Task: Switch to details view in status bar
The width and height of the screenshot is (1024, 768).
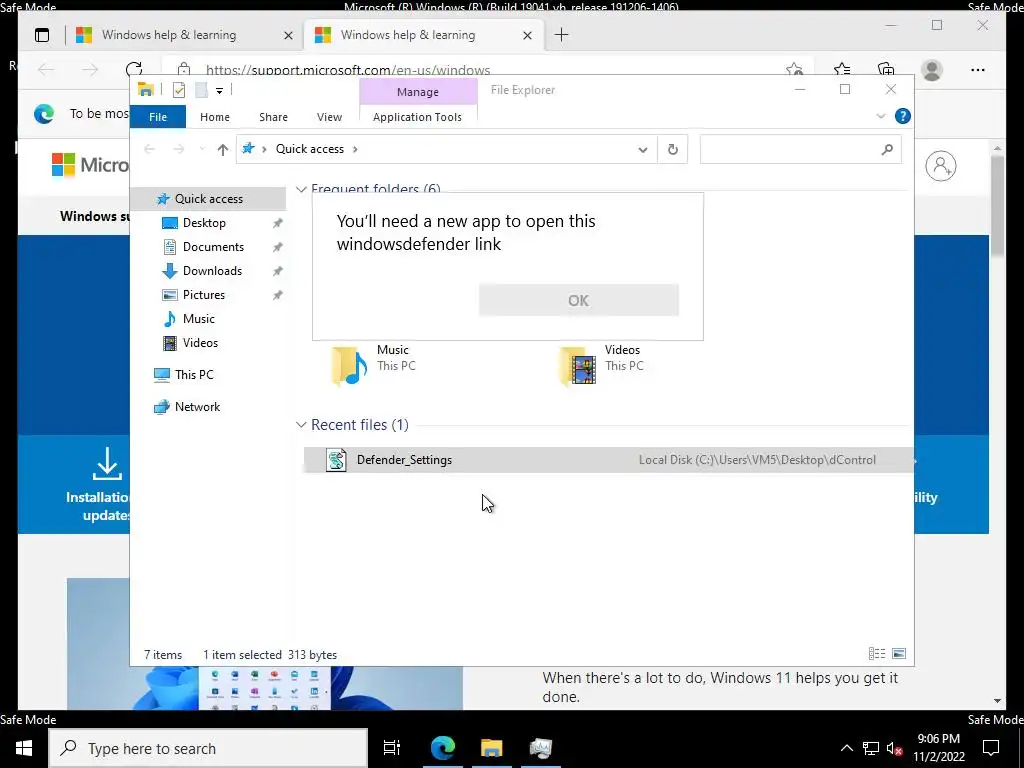Action: [877, 654]
